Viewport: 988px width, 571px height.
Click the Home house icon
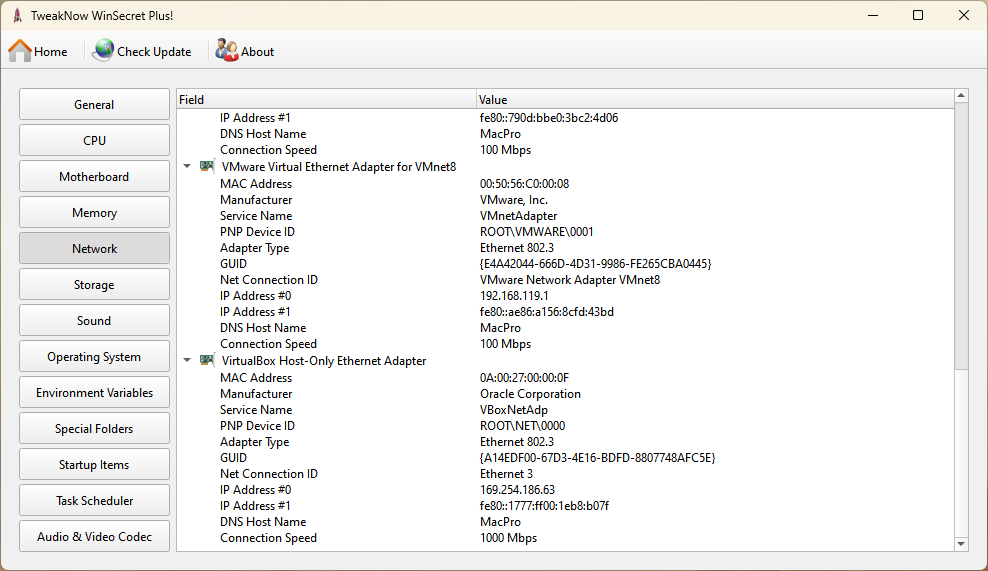coord(20,51)
